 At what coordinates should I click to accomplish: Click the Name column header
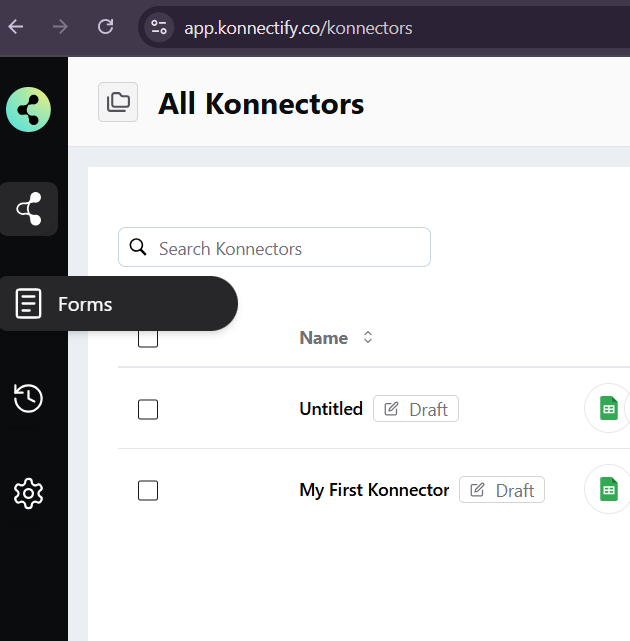coord(323,338)
